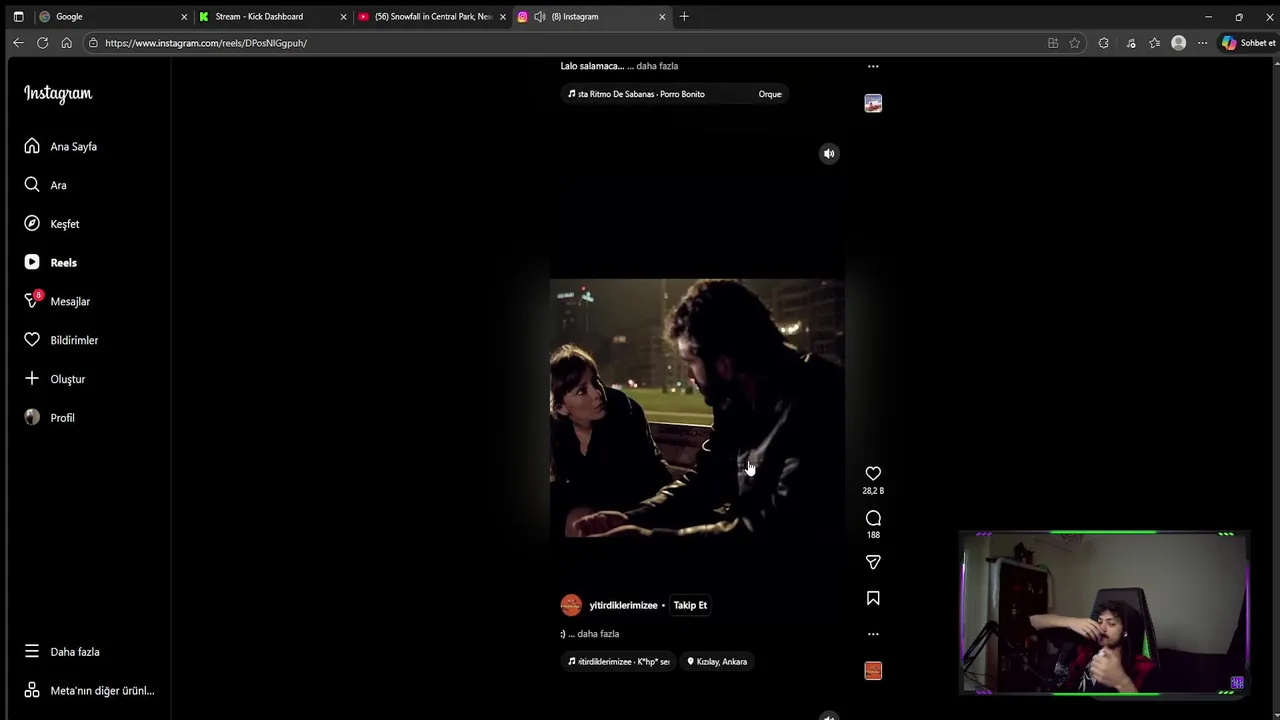Open Mesajlar with the unread badge
This screenshot has width=1280, height=720.
(x=57, y=301)
